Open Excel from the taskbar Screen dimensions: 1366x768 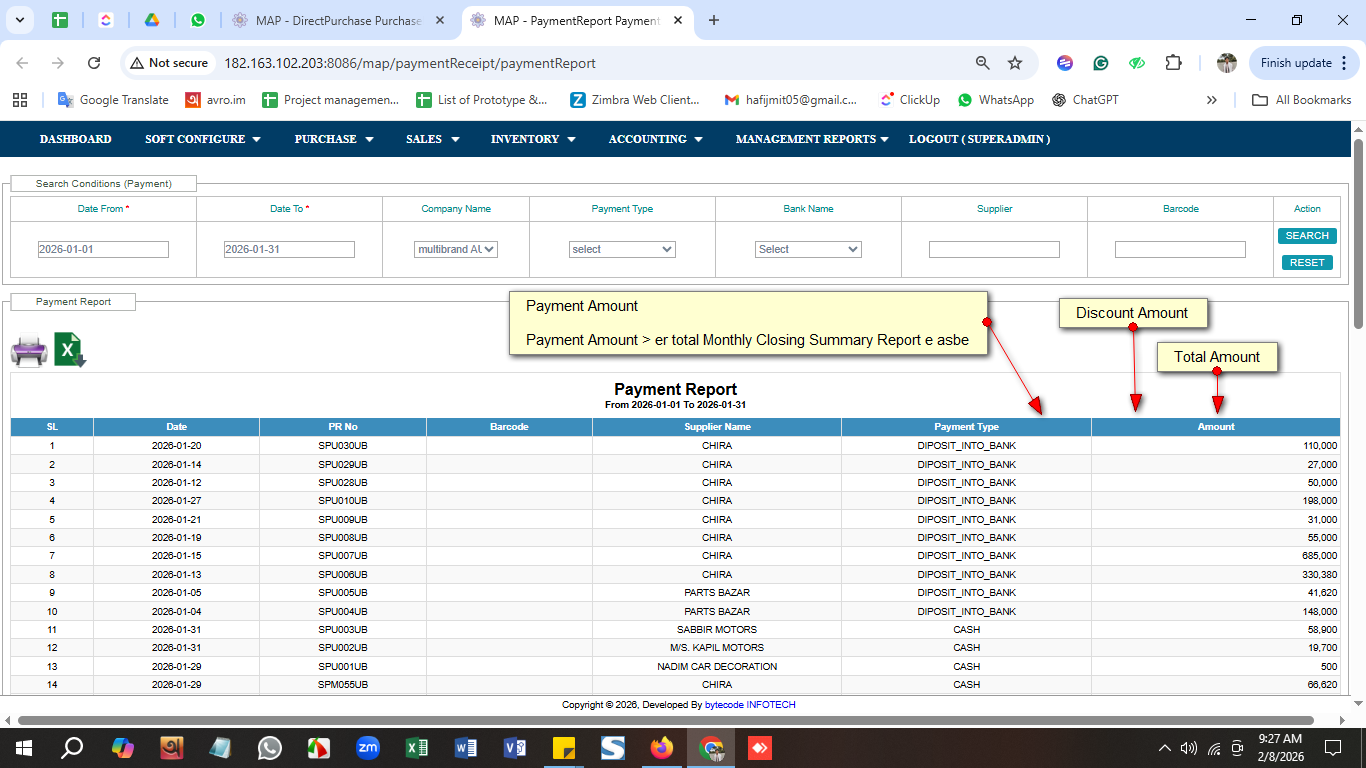tap(417, 747)
